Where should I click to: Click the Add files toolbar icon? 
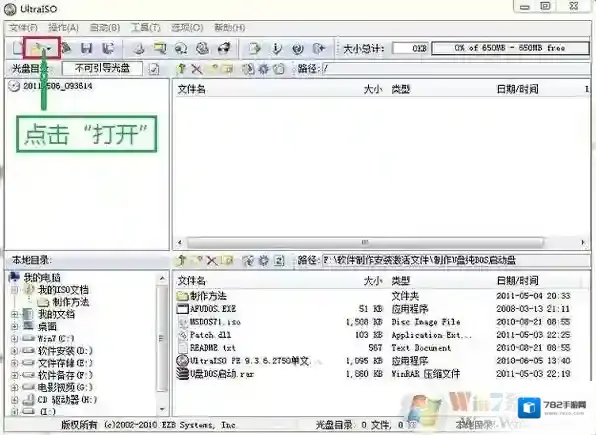click(x=255, y=48)
